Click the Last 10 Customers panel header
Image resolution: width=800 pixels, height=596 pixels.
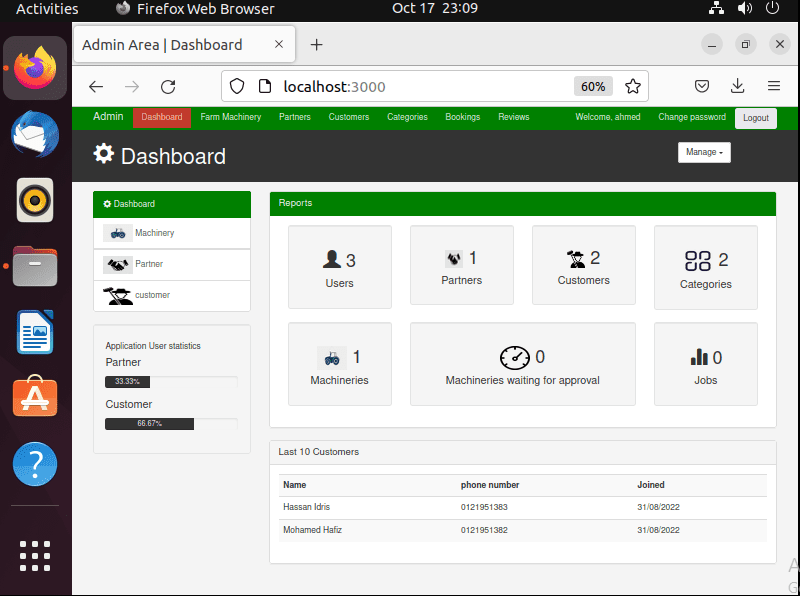[x=522, y=452]
